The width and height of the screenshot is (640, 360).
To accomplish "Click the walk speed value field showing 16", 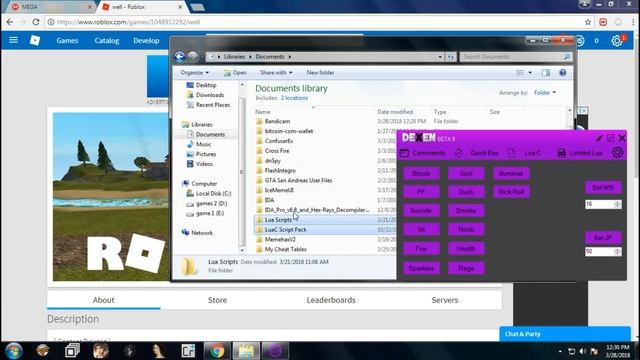I will (x=600, y=204).
